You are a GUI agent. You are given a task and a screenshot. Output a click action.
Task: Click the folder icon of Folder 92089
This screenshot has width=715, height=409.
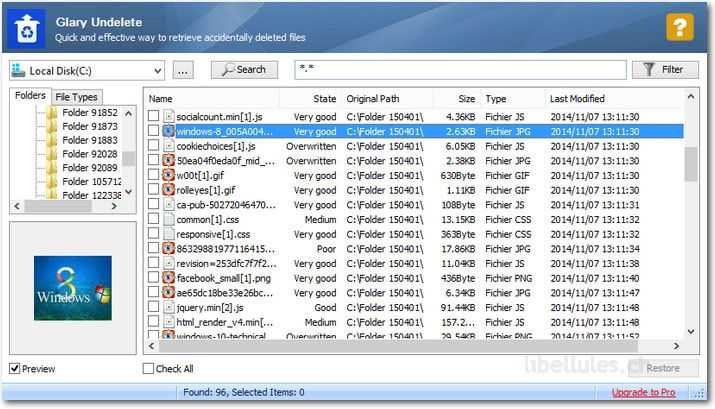pos(52,167)
